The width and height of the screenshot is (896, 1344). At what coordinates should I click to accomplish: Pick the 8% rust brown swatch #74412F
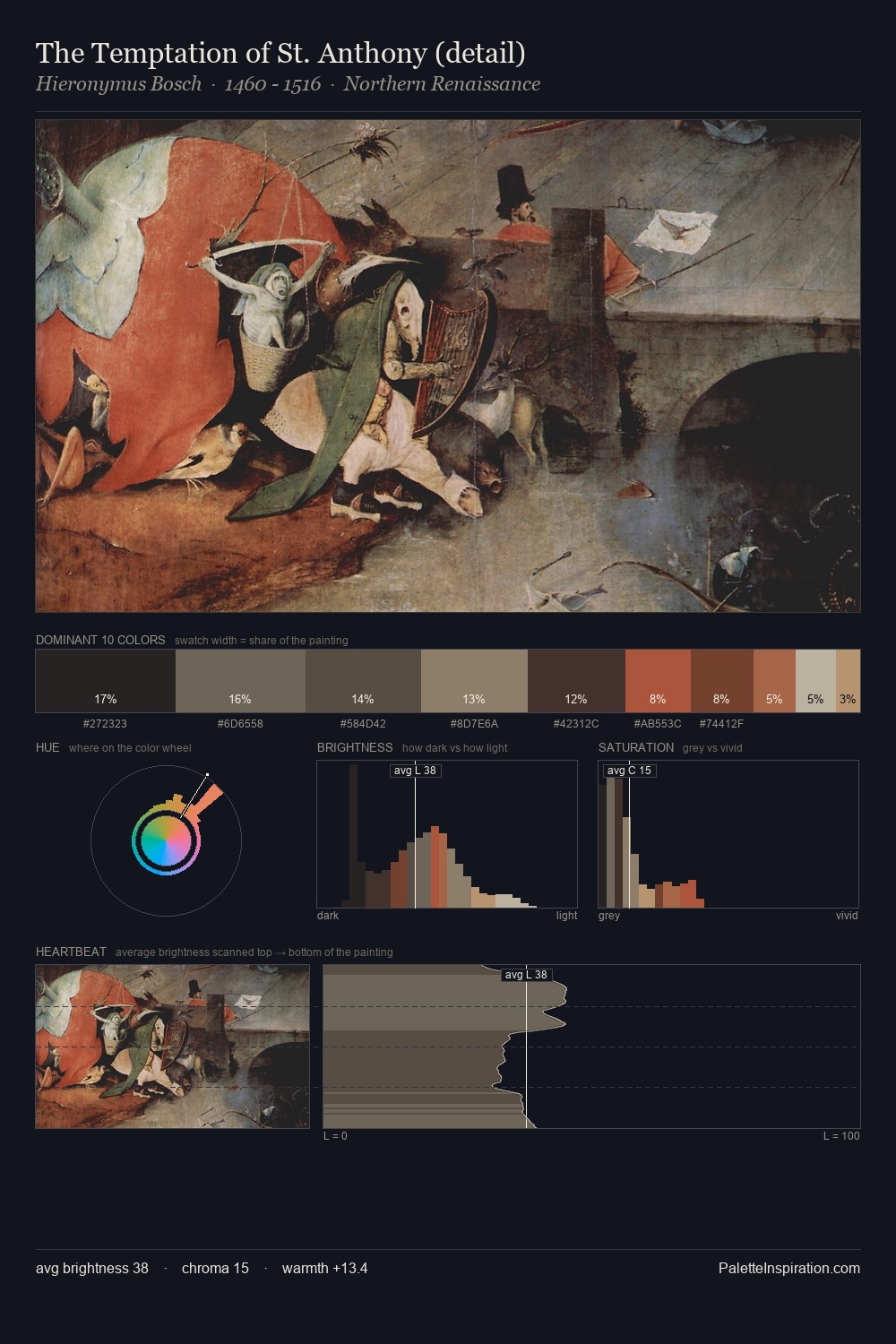pyautogui.click(x=722, y=681)
